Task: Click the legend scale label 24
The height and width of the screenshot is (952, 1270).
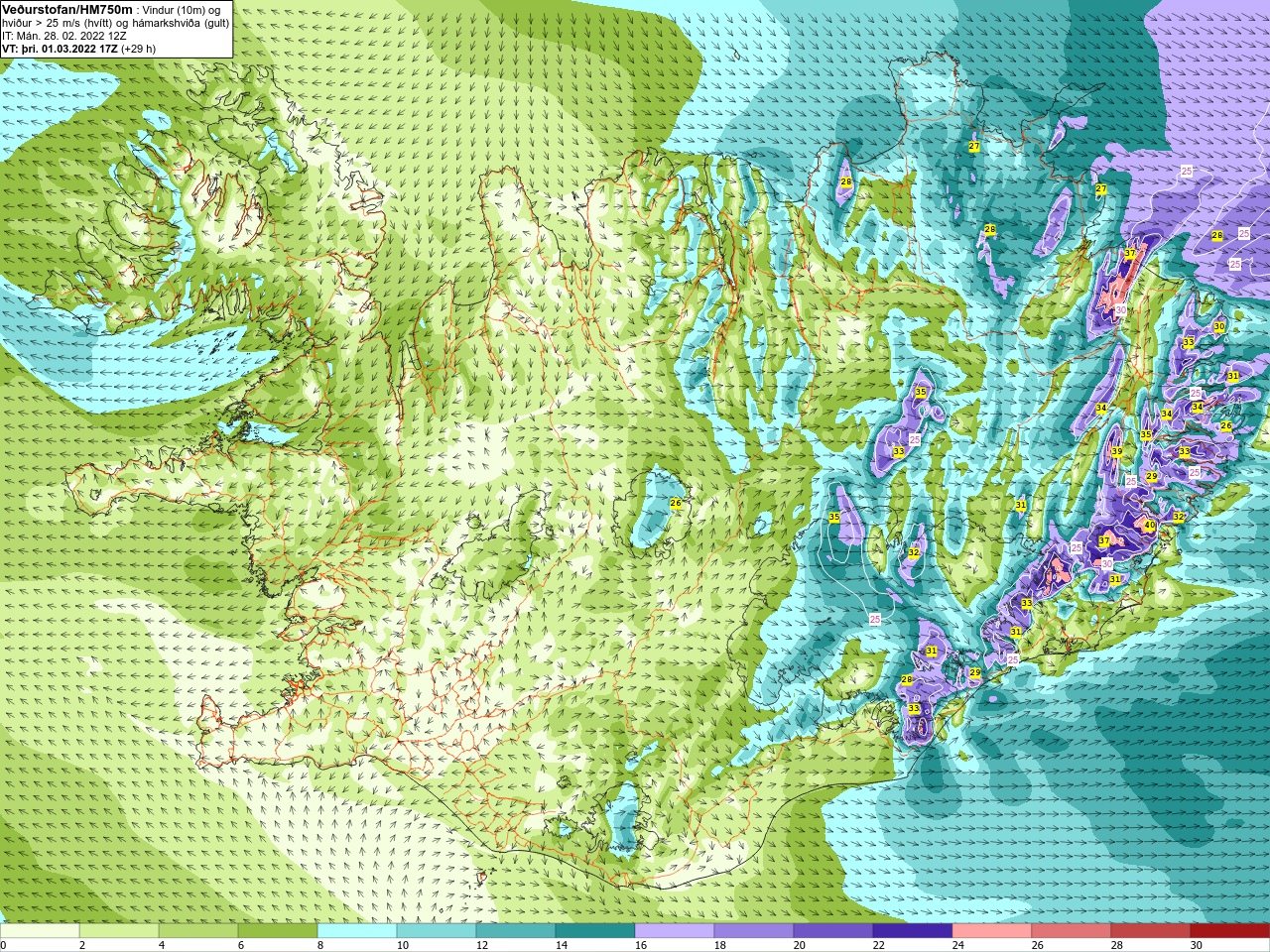Action: [958, 945]
